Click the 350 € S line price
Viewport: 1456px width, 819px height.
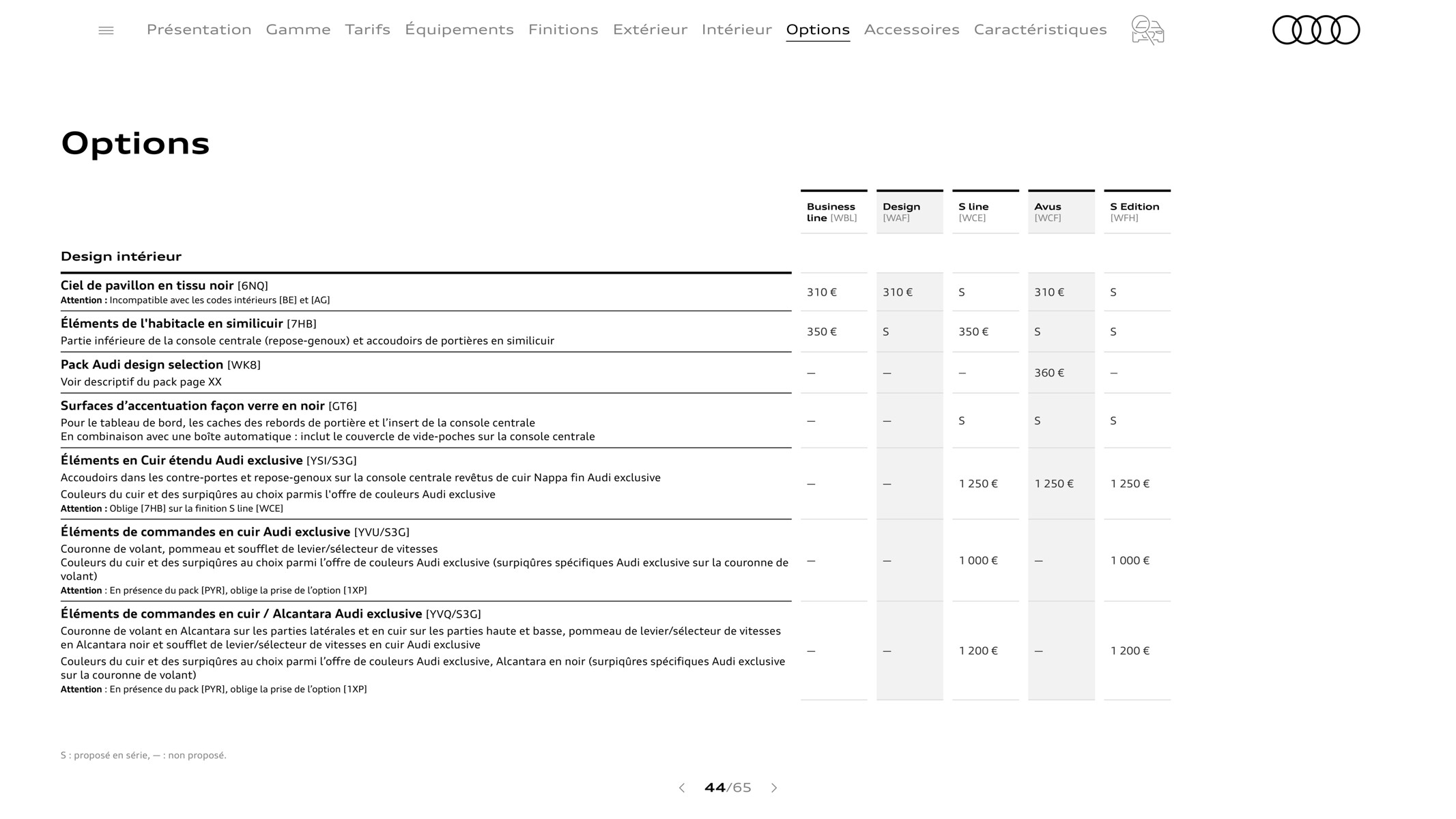pos(973,332)
